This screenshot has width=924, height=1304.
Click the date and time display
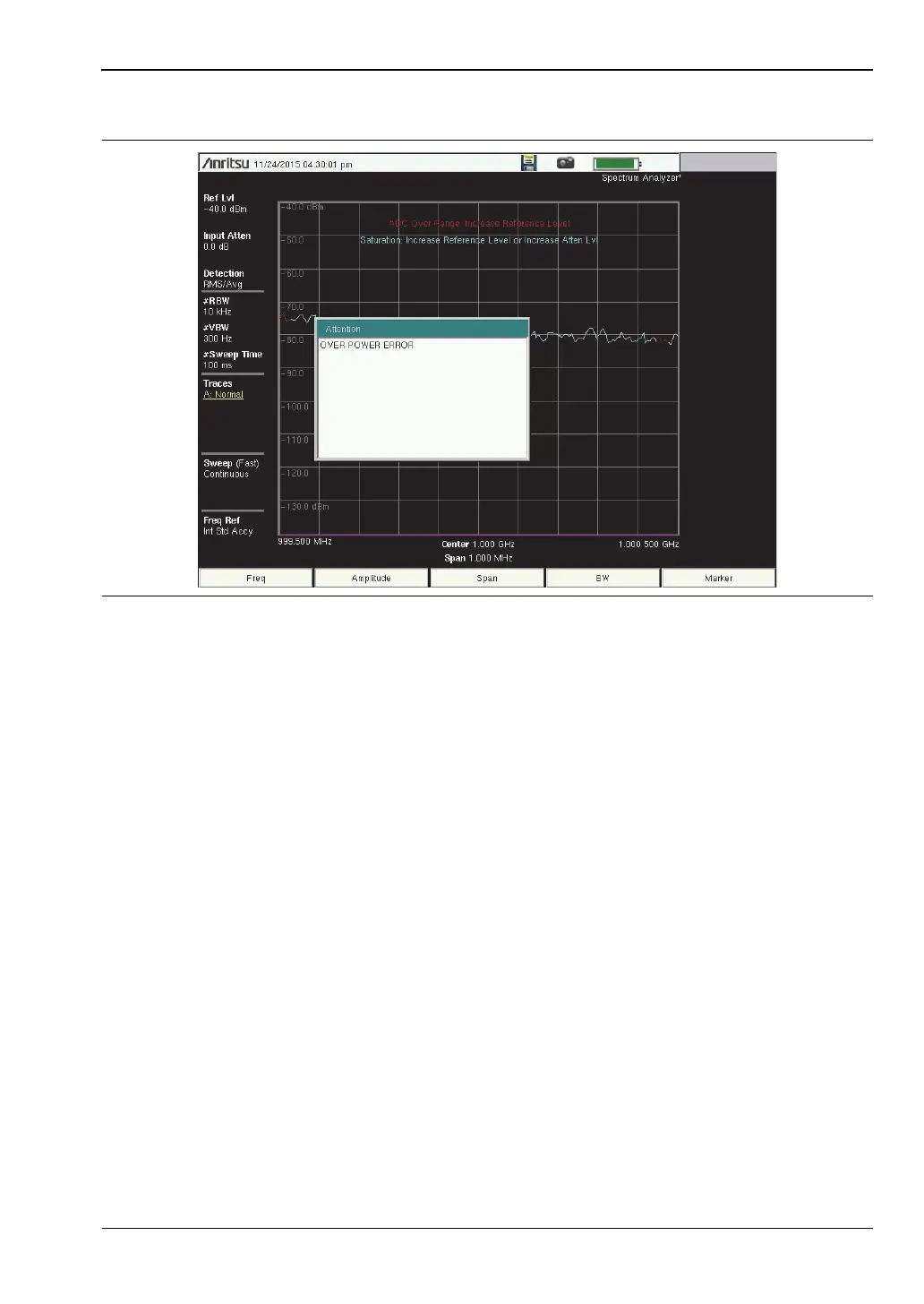coord(304,165)
